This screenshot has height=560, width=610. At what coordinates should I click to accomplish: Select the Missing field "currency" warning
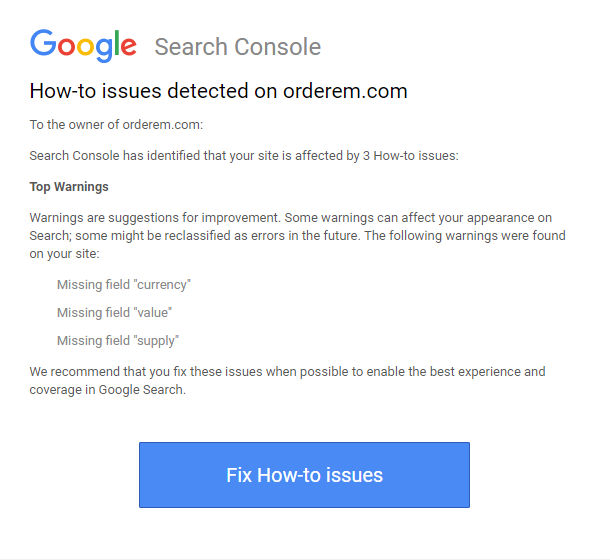tap(123, 285)
